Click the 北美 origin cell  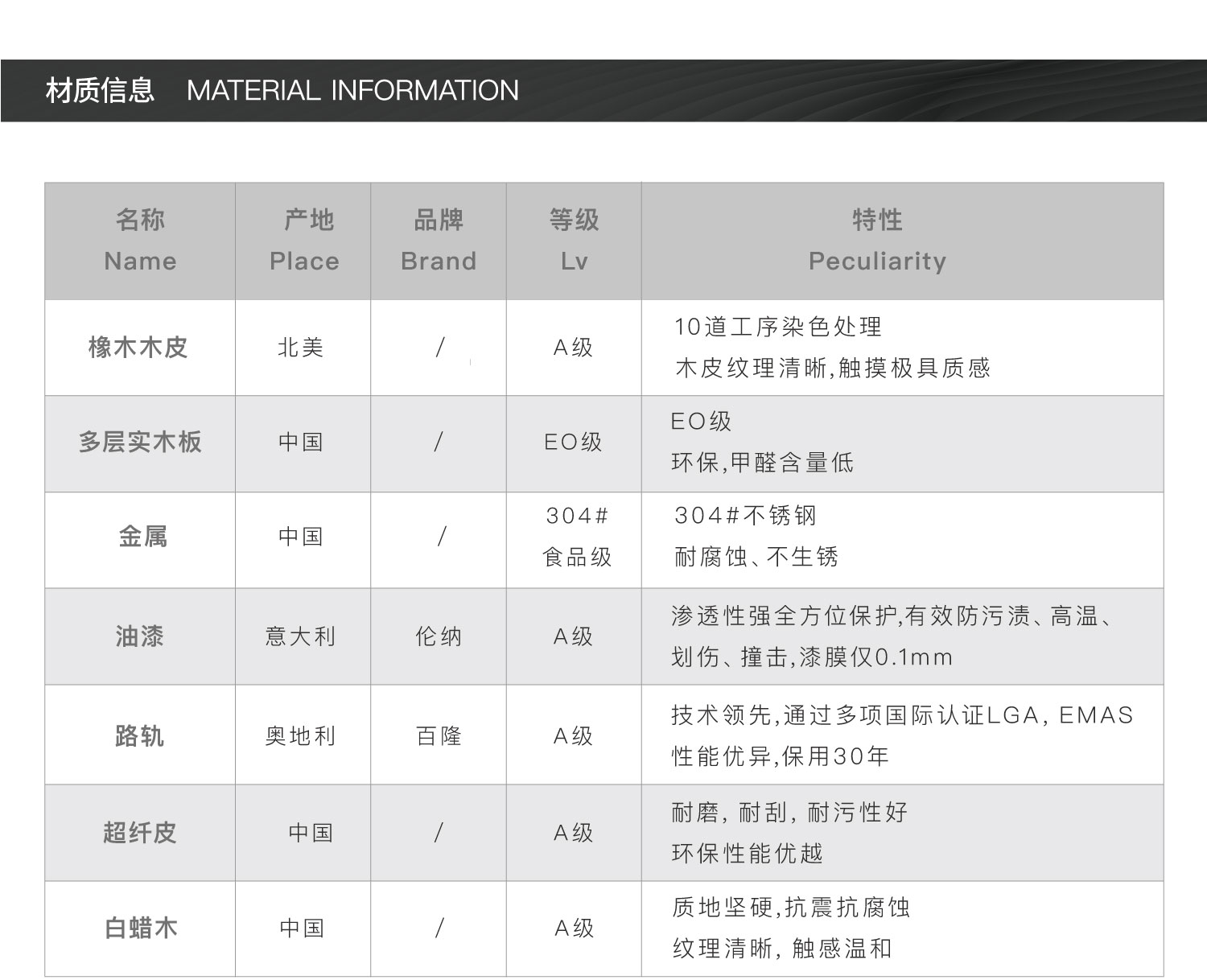pyautogui.click(x=301, y=348)
